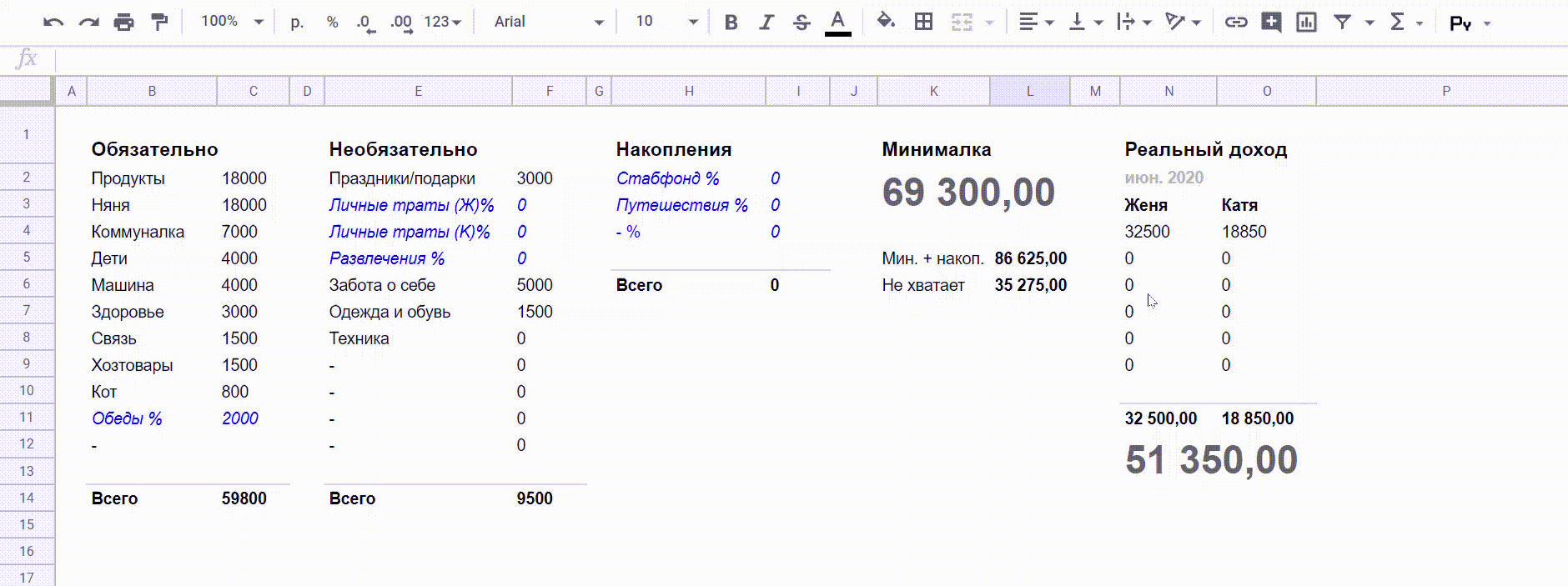Select the 'Продукты' cell
The height and width of the screenshot is (586, 1568).
128,178
